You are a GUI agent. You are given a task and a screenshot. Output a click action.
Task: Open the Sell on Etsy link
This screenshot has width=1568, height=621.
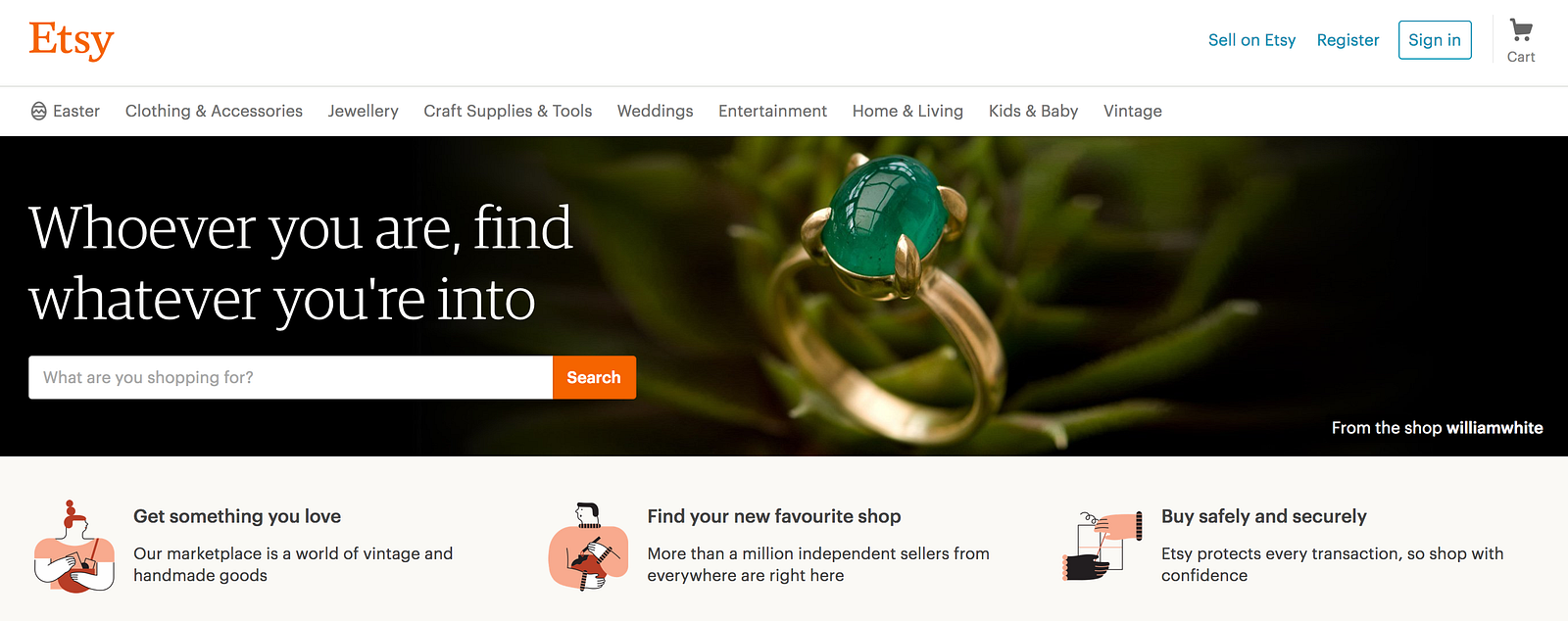tap(1251, 40)
